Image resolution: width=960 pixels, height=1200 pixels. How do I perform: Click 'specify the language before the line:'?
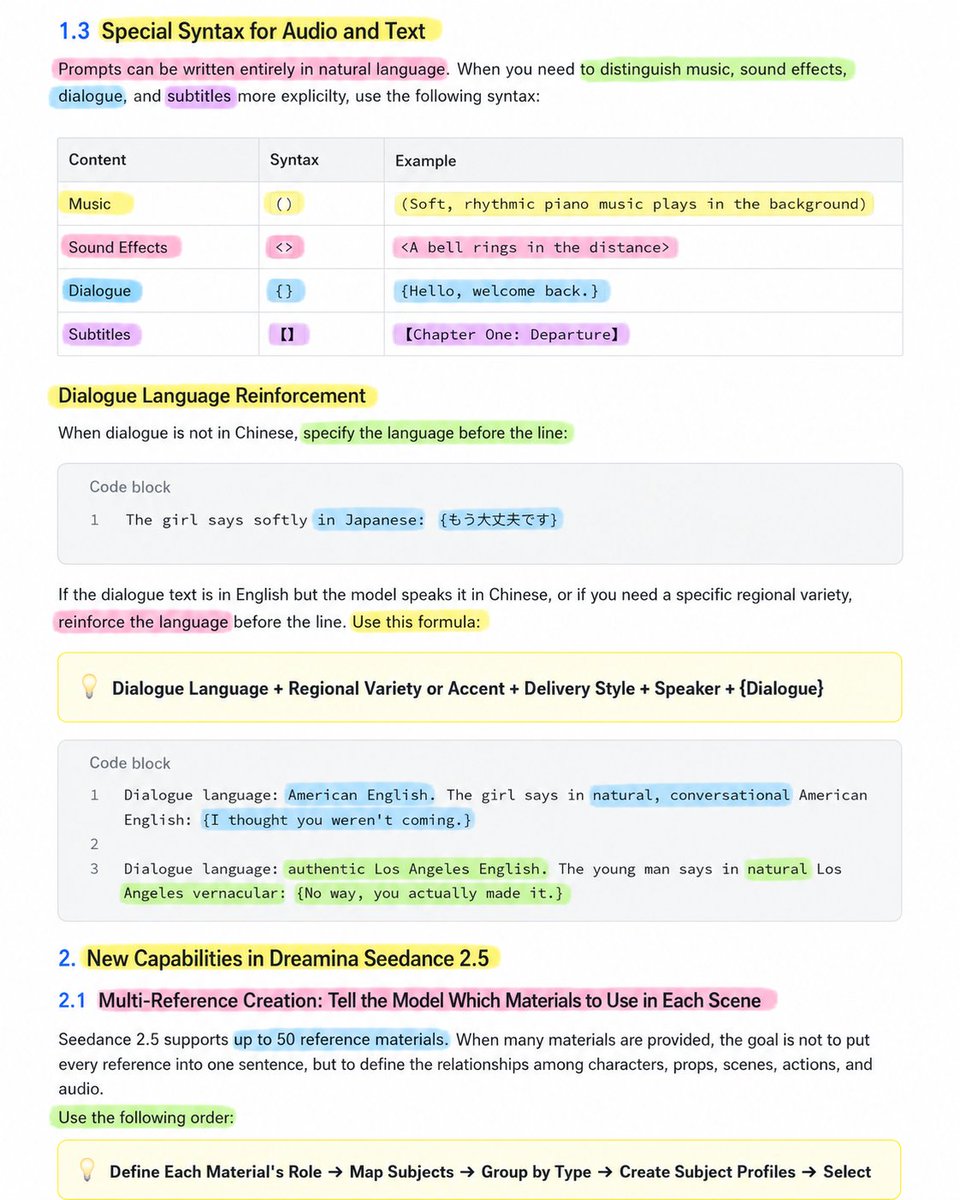pyautogui.click(x=437, y=433)
